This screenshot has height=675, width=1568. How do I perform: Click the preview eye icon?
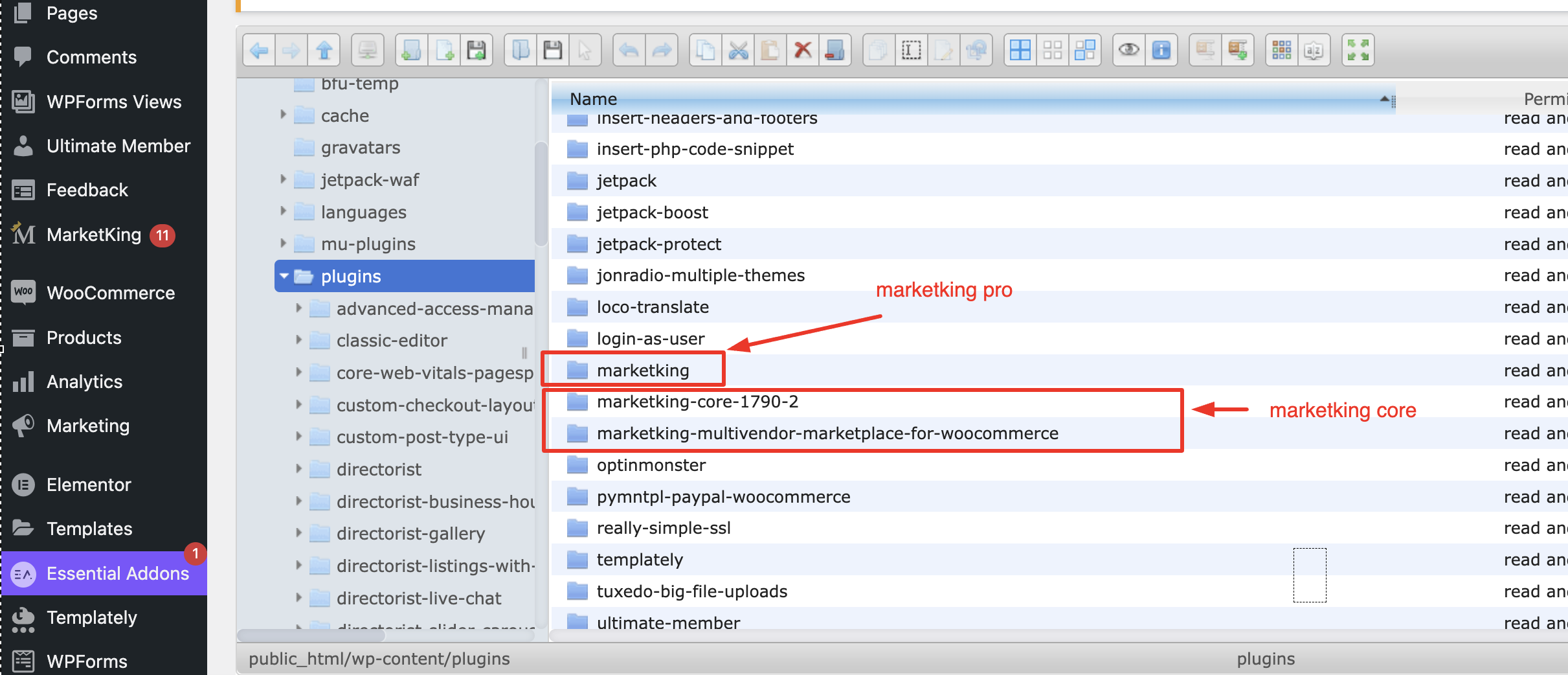point(1129,50)
